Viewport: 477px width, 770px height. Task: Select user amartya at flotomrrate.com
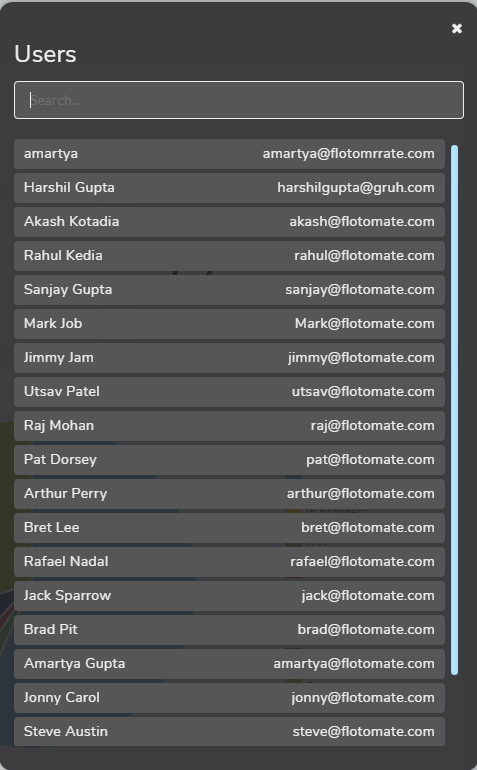point(229,154)
